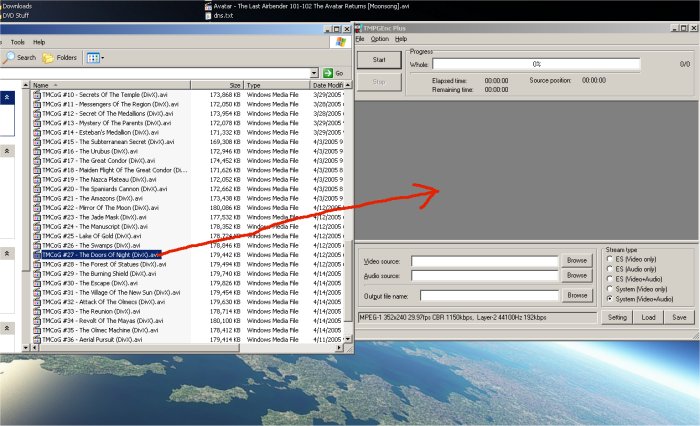Click the Avatar The Last Airbender avi desktop icon
This screenshot has width=700, height=426.
[x=207, y=5]
